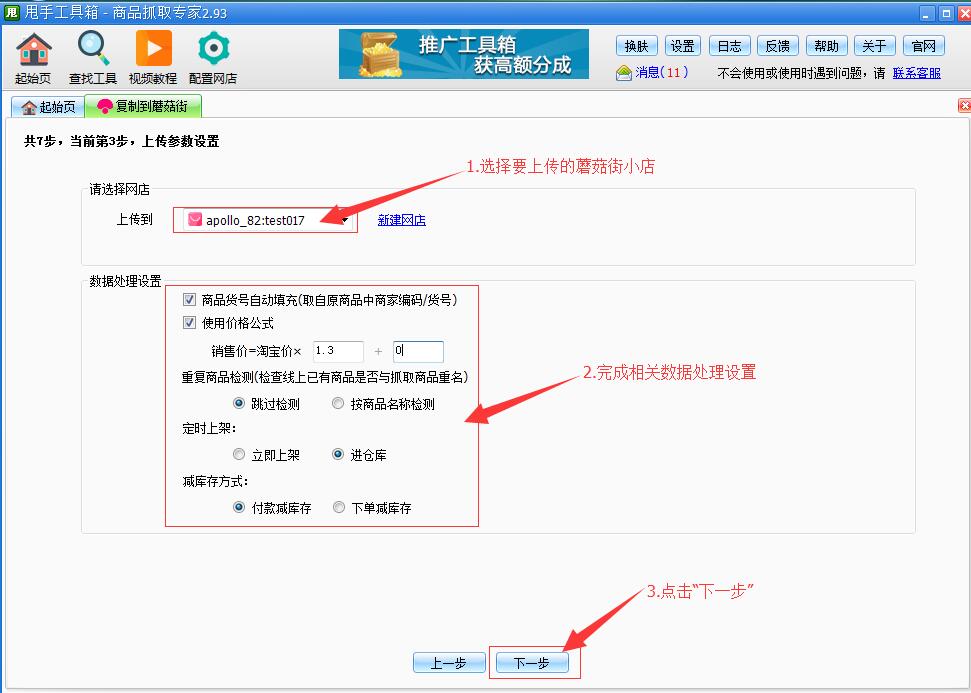
Task: Toggle 商品货号自动填充 checkbox
Action: click(x=189, y=300)
